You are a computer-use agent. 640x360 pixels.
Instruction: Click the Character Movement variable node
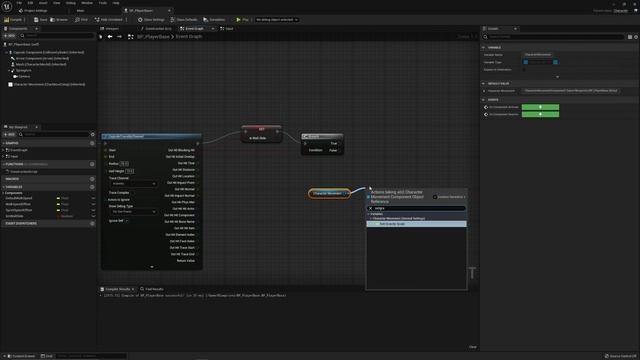[329, 193]
